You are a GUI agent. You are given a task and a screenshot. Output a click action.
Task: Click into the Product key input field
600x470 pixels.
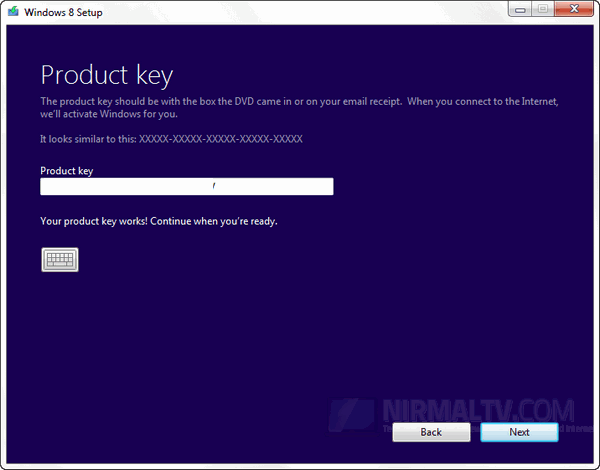[x=187, y=186]
